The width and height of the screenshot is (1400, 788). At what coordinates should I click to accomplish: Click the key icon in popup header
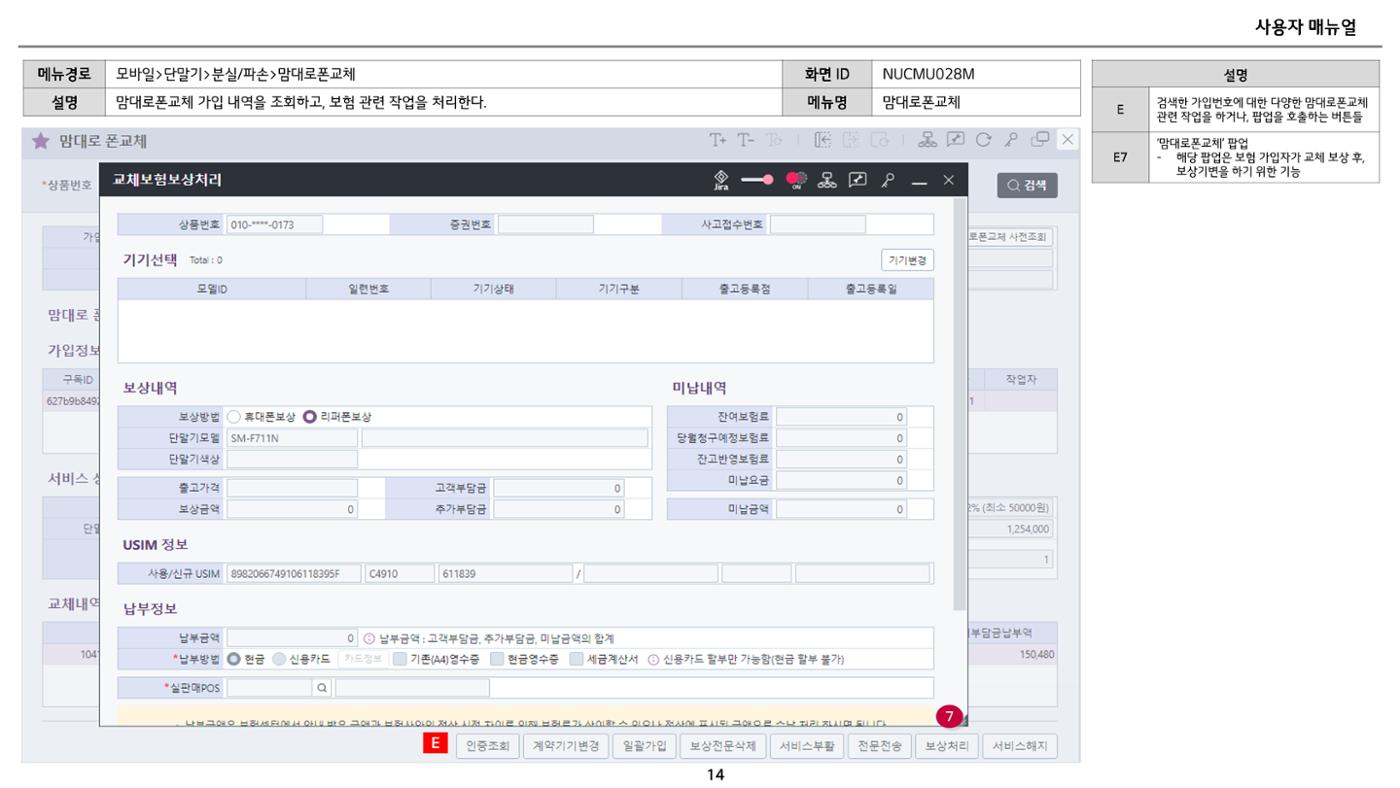pyautogui.click(x=887, y=180)
